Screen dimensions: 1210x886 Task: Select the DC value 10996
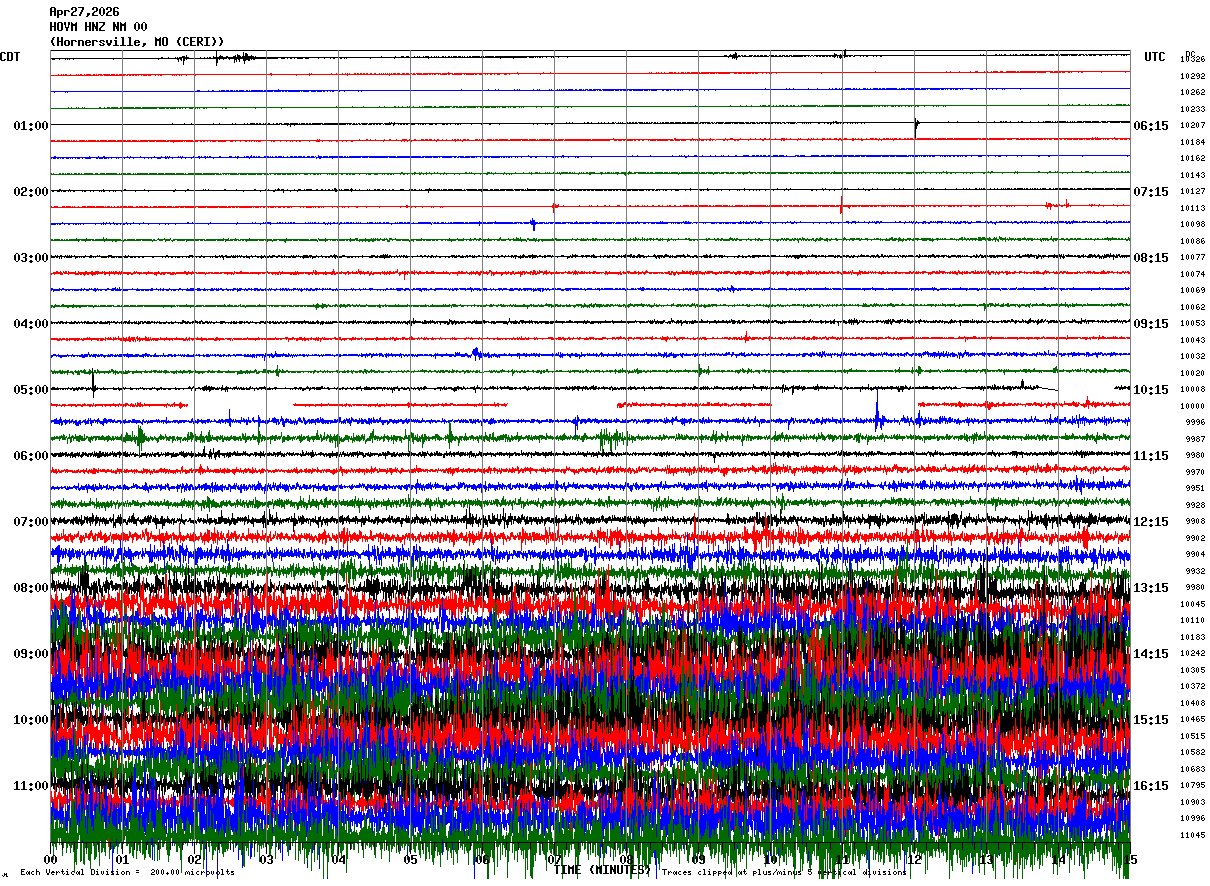1192,819
